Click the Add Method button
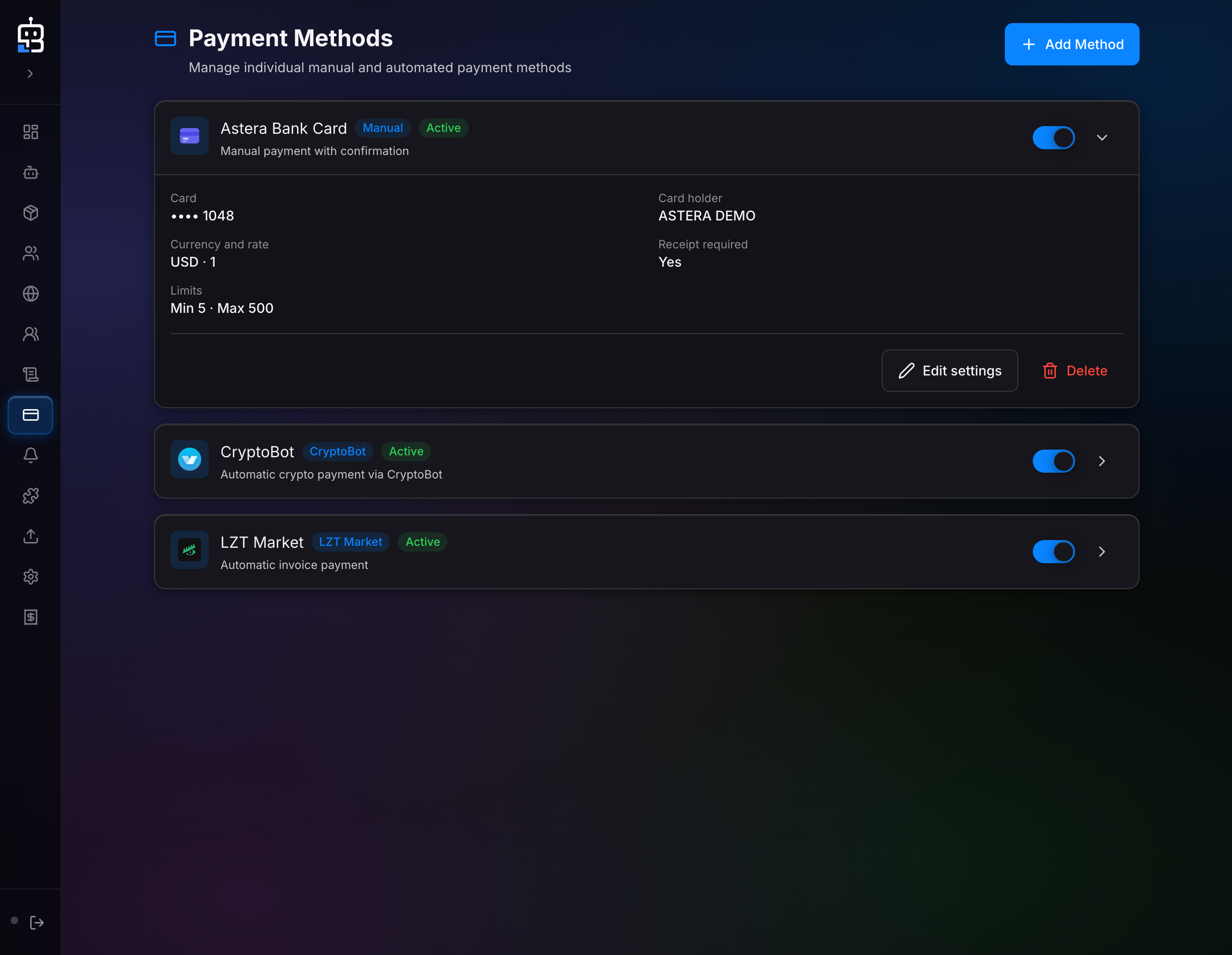 [1071, 44]
